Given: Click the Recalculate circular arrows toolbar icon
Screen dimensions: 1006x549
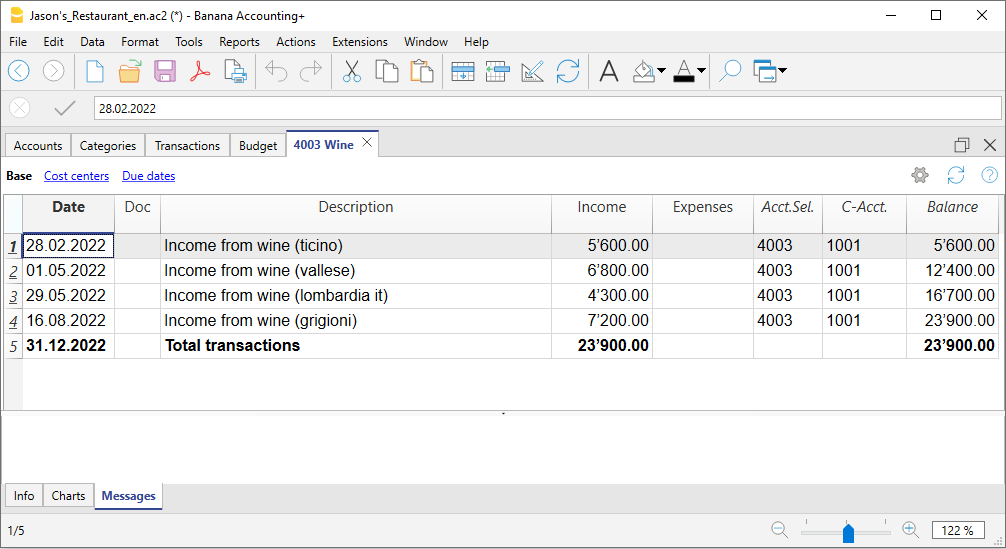Looking at the screenshot, I should pyautogui.click(x=568, y=71).
